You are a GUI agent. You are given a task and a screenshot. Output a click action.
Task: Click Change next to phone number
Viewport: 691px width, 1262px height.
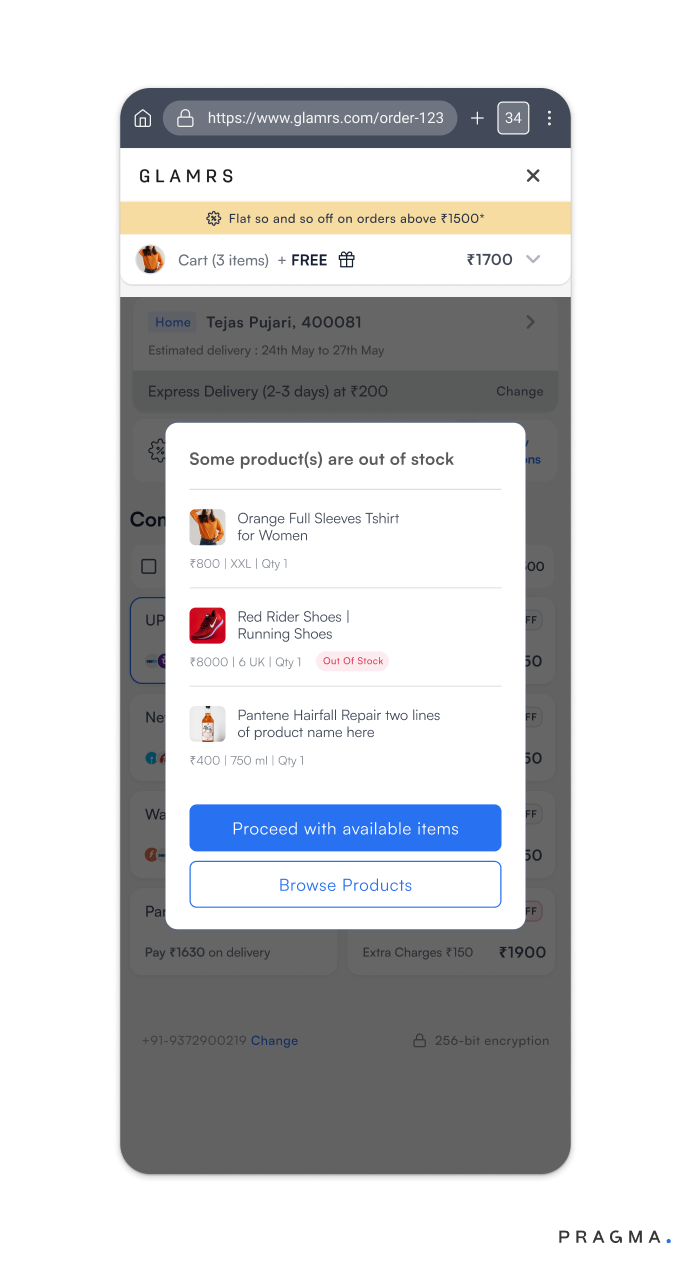274,1041
